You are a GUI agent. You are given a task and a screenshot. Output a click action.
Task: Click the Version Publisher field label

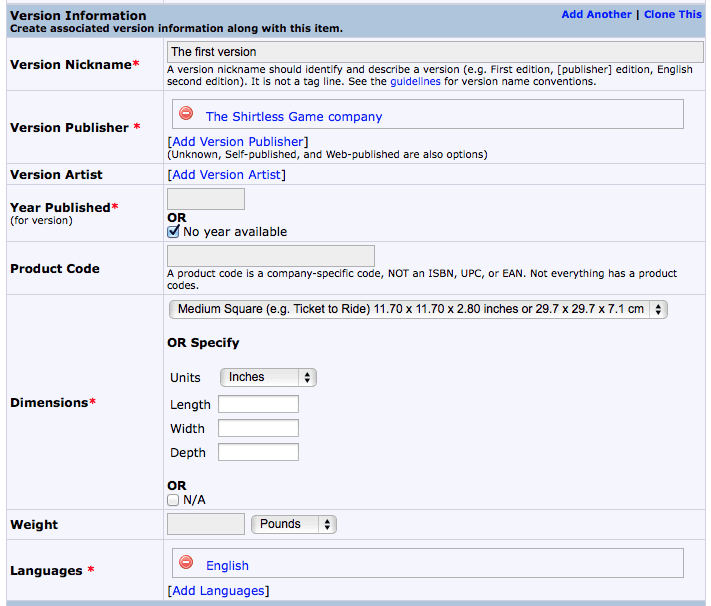click(75, 128)
